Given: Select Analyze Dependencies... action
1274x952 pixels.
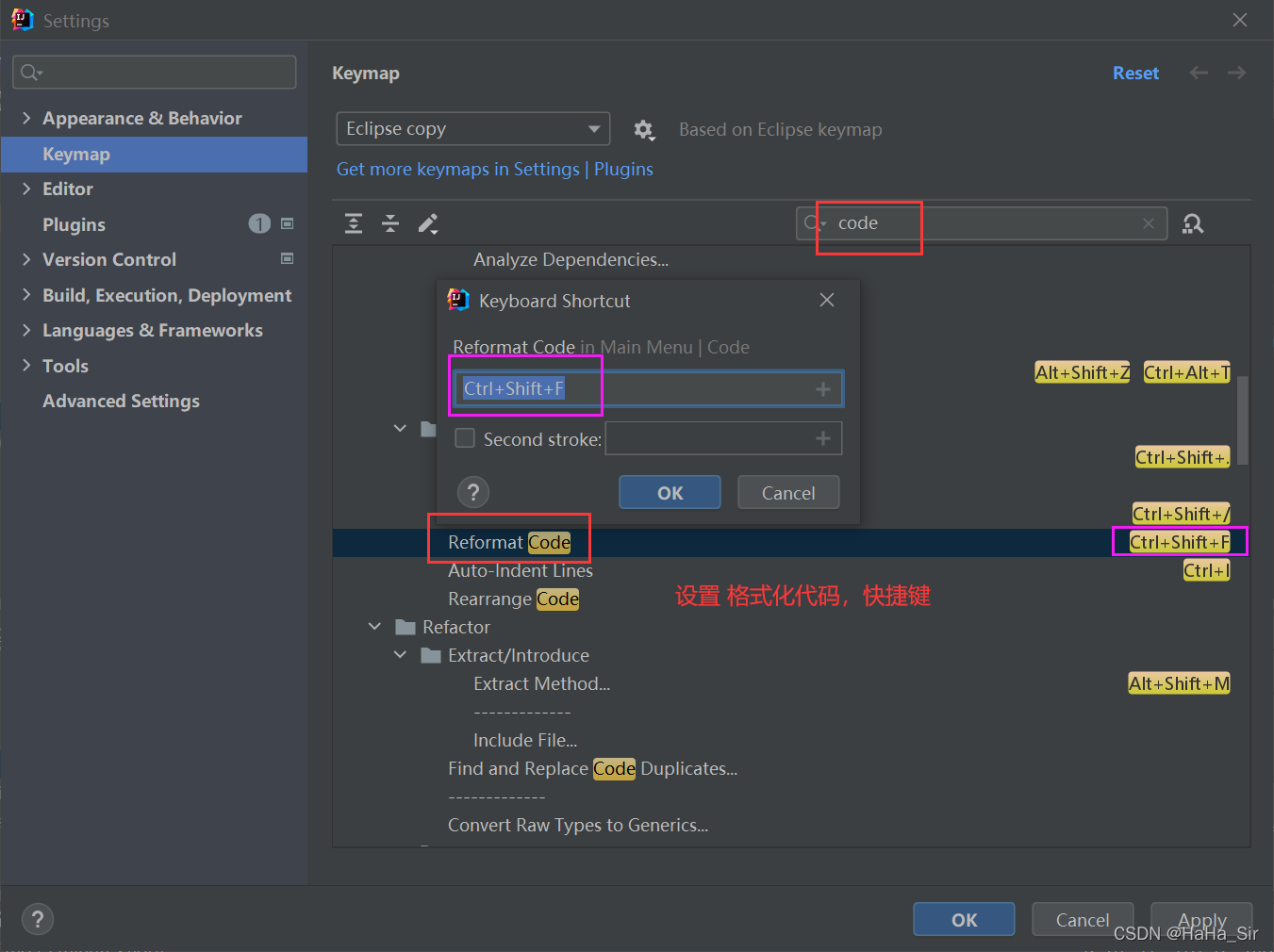Looking at the screenshot, I should tap(571, 259).
